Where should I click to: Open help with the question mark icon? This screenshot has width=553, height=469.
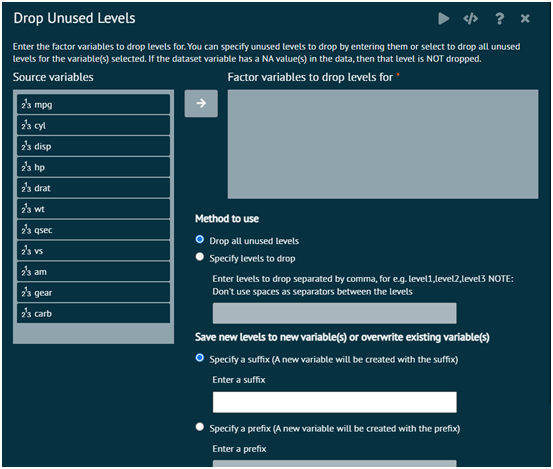499,18
